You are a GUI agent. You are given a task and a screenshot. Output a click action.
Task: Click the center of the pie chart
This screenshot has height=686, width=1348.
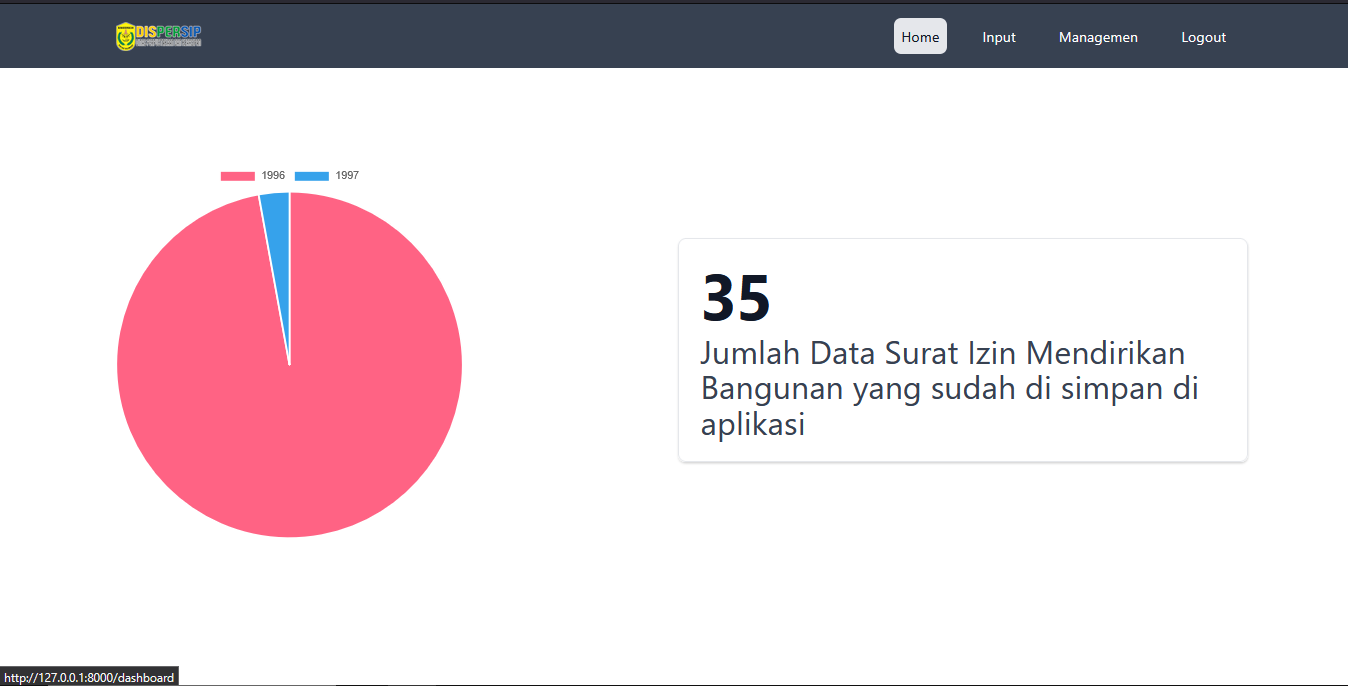[289, 364]
